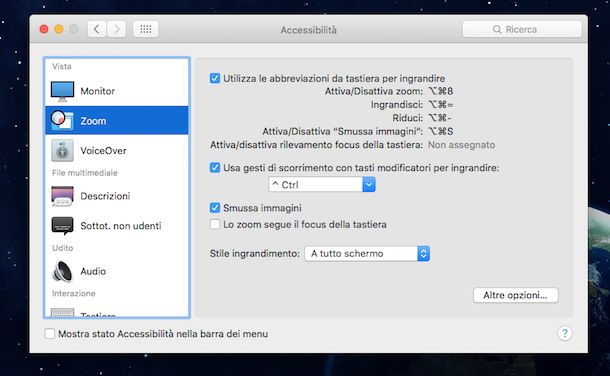Open Stile ingrandimento dropdown
The image size is (610, 376).
367,254
